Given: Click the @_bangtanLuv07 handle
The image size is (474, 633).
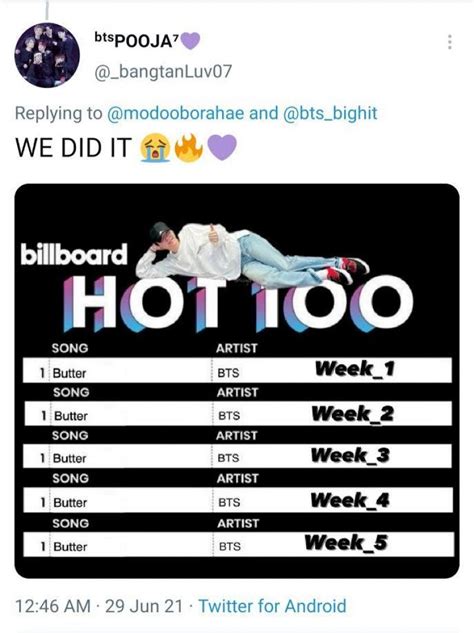Looking at the screenshot, I should coord(163,72).
